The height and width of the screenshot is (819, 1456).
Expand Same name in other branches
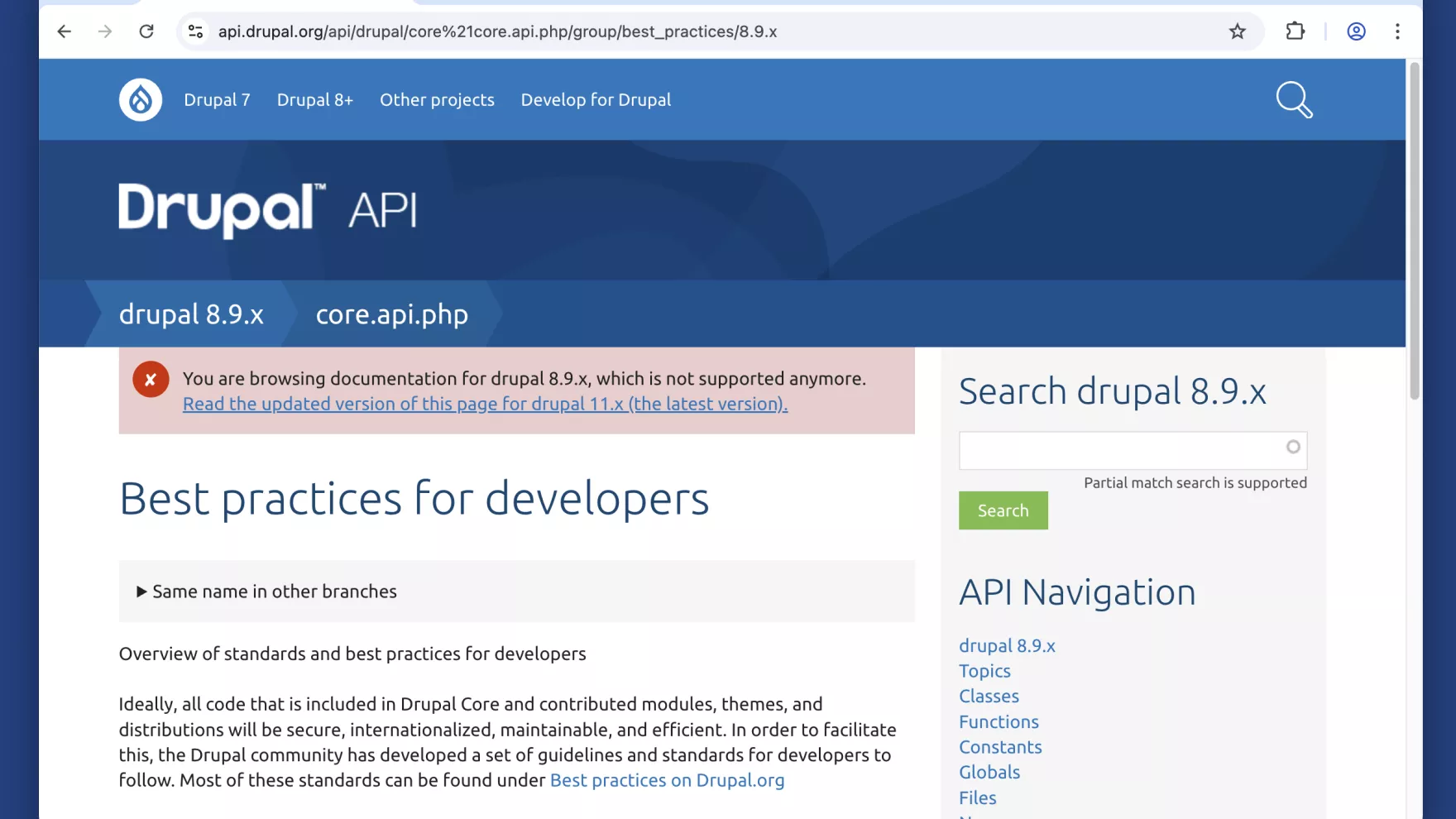coord(266,591)
